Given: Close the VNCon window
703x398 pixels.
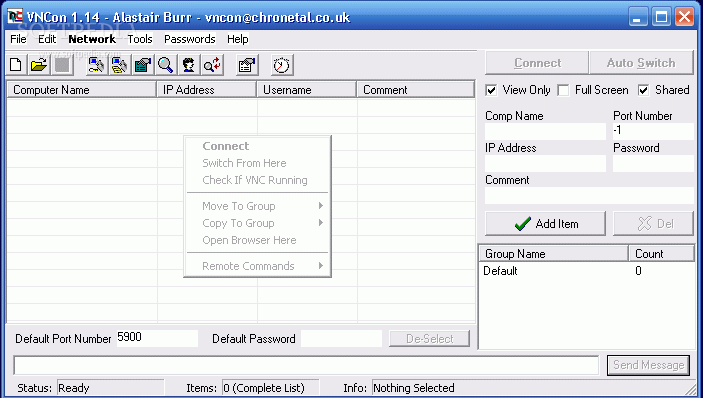Looking at the screenshot, I should tap(685, 17).
